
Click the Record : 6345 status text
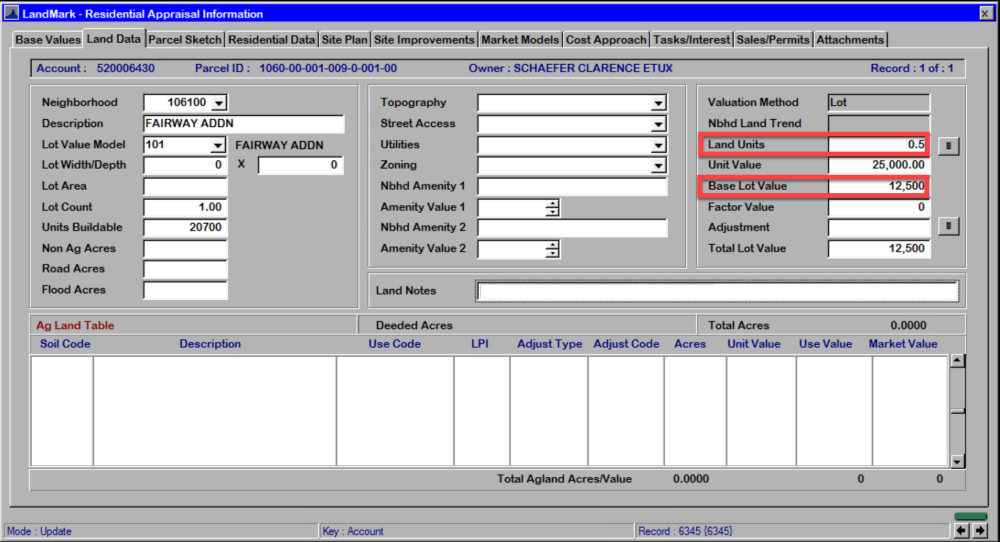point(685,531)
